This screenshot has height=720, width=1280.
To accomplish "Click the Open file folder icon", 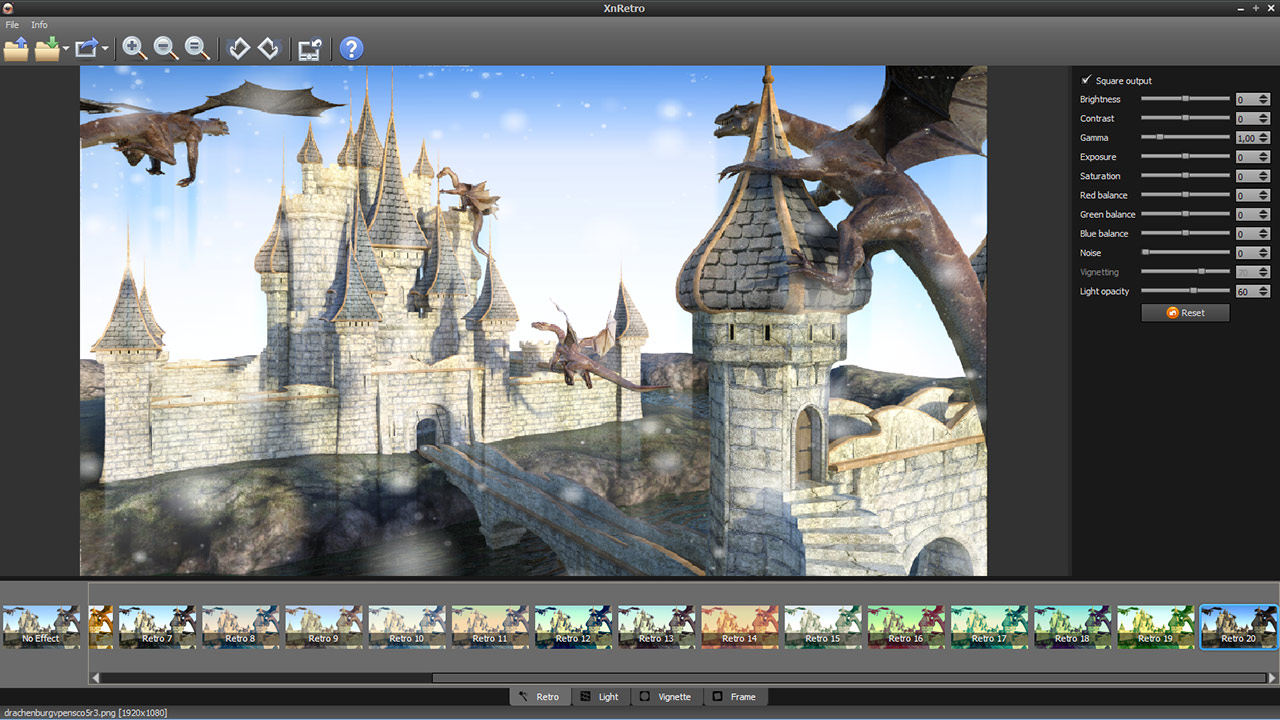I will click(x=16, y=48).
